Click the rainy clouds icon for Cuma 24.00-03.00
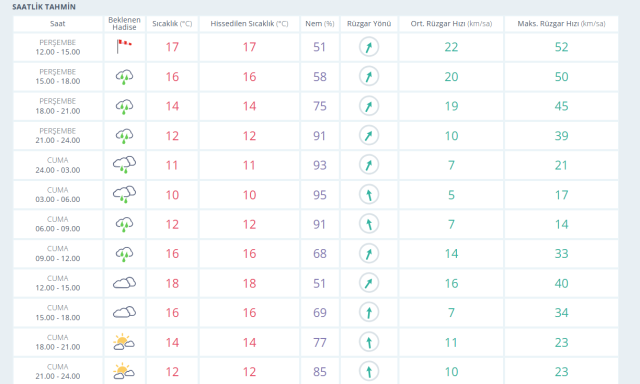This screenshot has height=384, width=640. point(124,165)
